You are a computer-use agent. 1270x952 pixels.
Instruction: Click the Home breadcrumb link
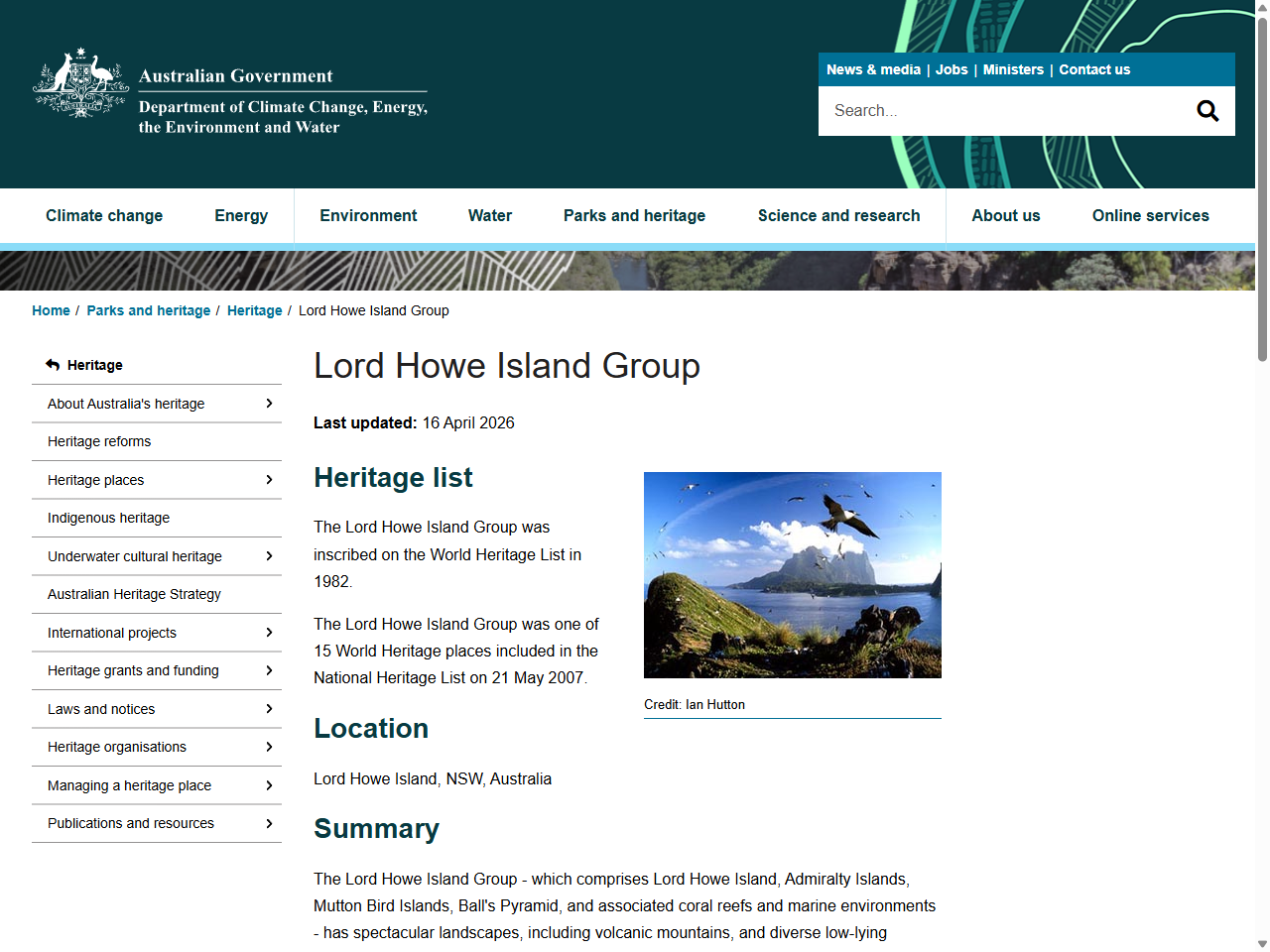click(x=51, y=310)
